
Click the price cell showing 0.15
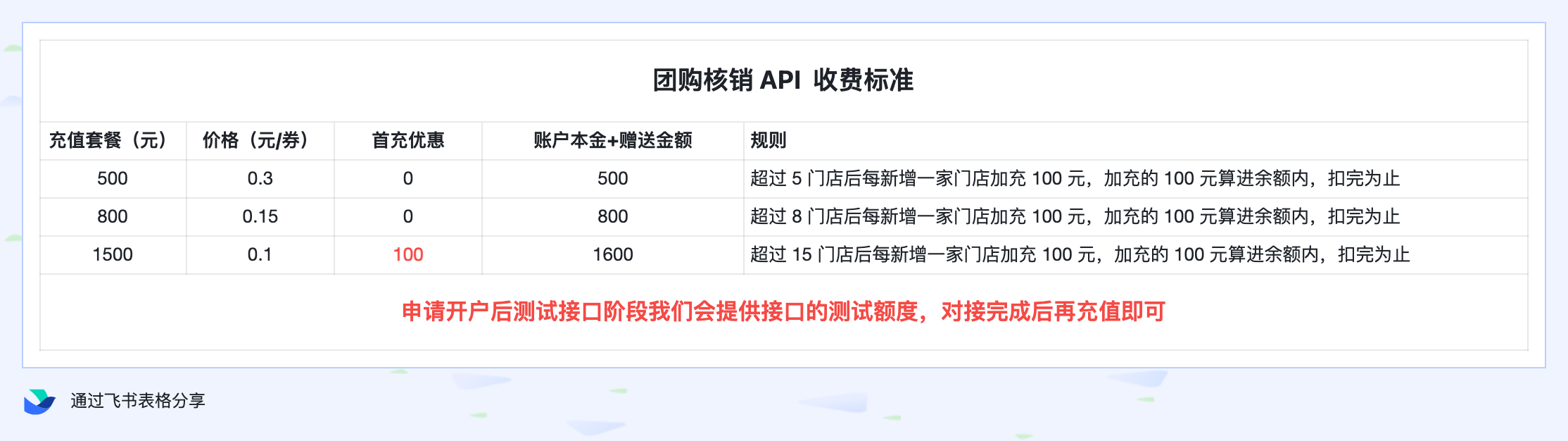tap(260, 217)
